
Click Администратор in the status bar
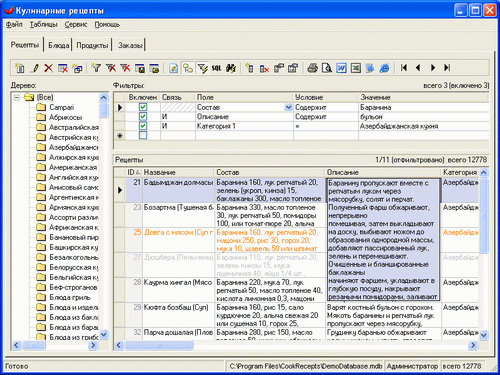tap(412, 366)
